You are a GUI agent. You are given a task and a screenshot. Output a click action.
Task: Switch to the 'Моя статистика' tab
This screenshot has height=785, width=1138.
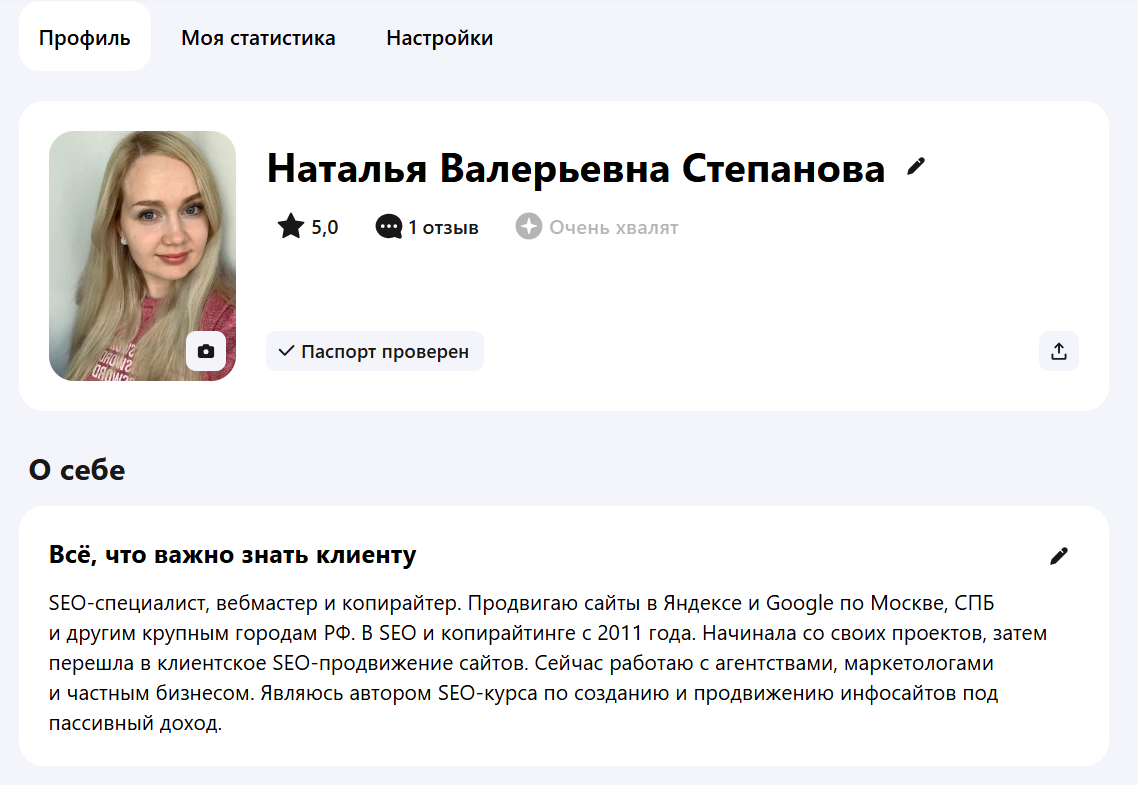[257, 37]
